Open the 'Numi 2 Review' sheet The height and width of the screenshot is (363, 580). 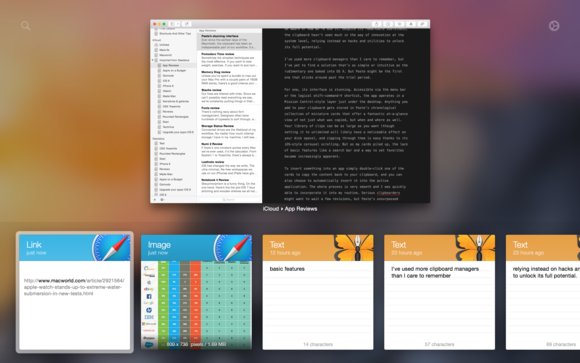point(229,149)
